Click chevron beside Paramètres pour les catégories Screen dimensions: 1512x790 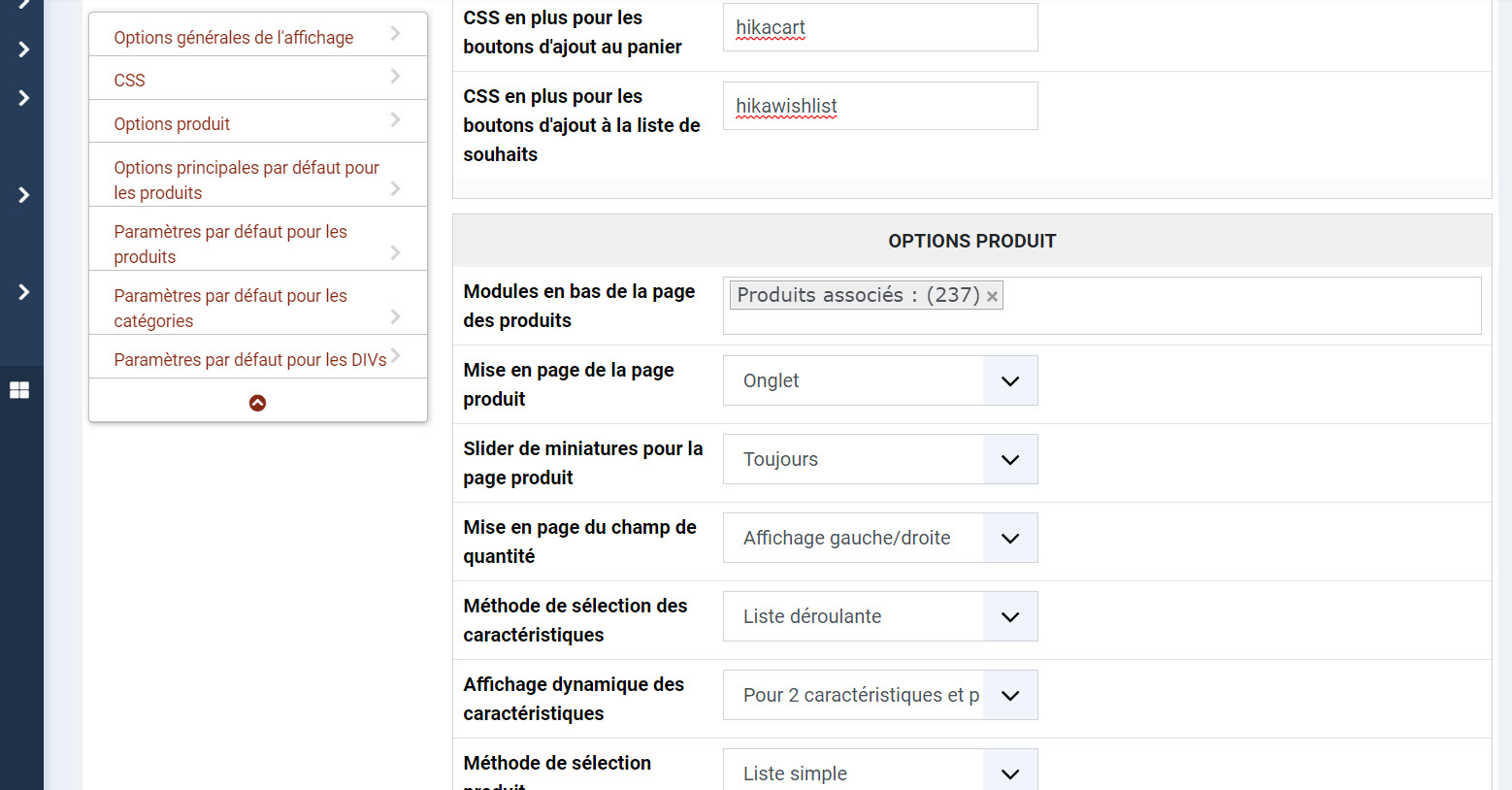[395, 316]
